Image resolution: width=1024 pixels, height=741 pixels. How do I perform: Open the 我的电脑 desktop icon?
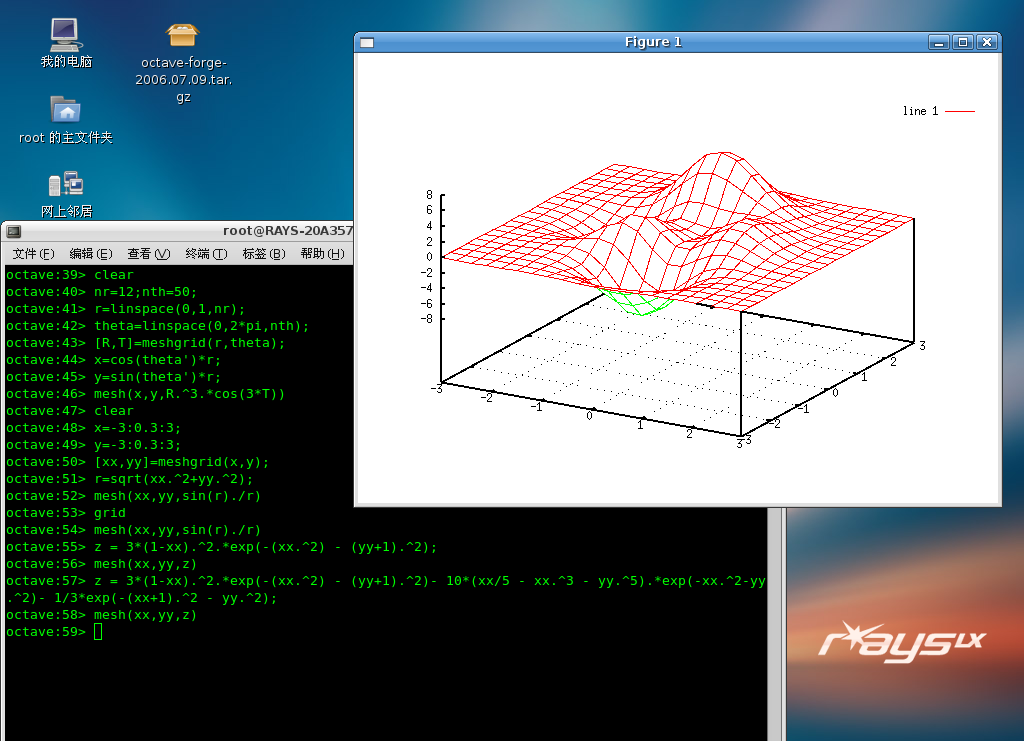[x=66, y=36]
